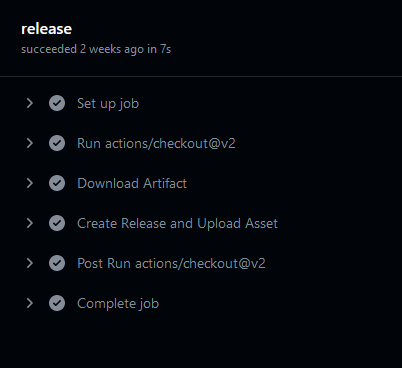The image size is (402, 368).
Task: Click checkmark beside Create Release and Upload Asset
Action: point(57,223)
